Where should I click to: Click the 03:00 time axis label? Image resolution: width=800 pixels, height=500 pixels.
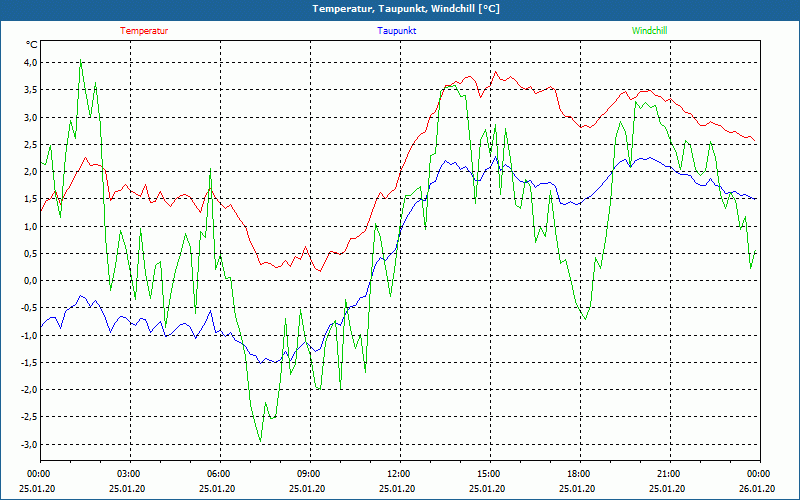[x=128, y=474]
